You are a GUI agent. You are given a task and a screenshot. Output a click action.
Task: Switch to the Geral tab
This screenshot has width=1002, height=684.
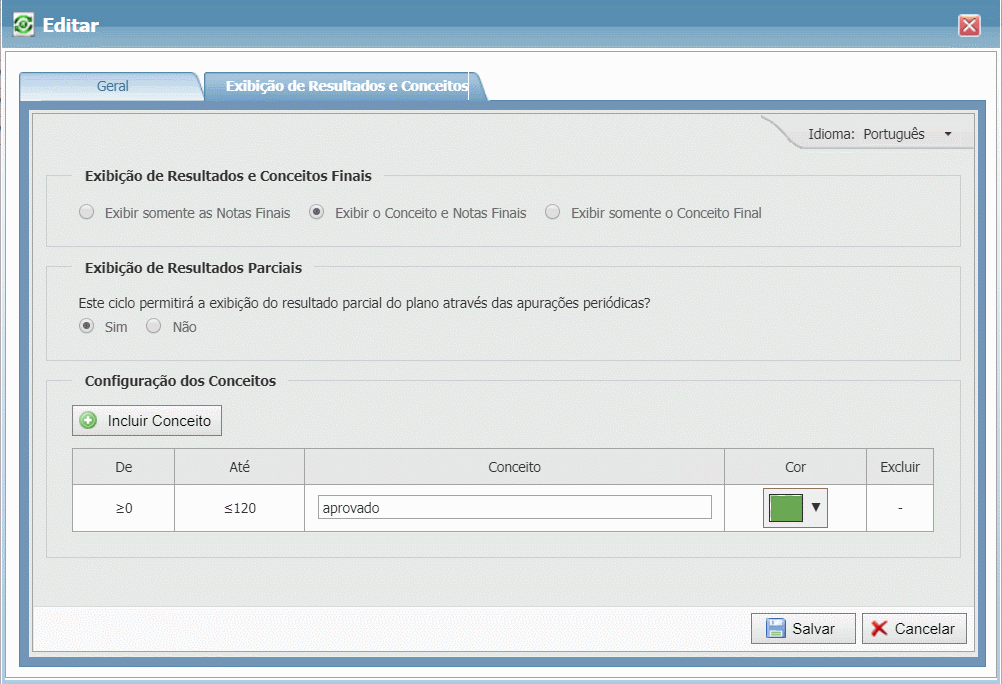[112, 86]
